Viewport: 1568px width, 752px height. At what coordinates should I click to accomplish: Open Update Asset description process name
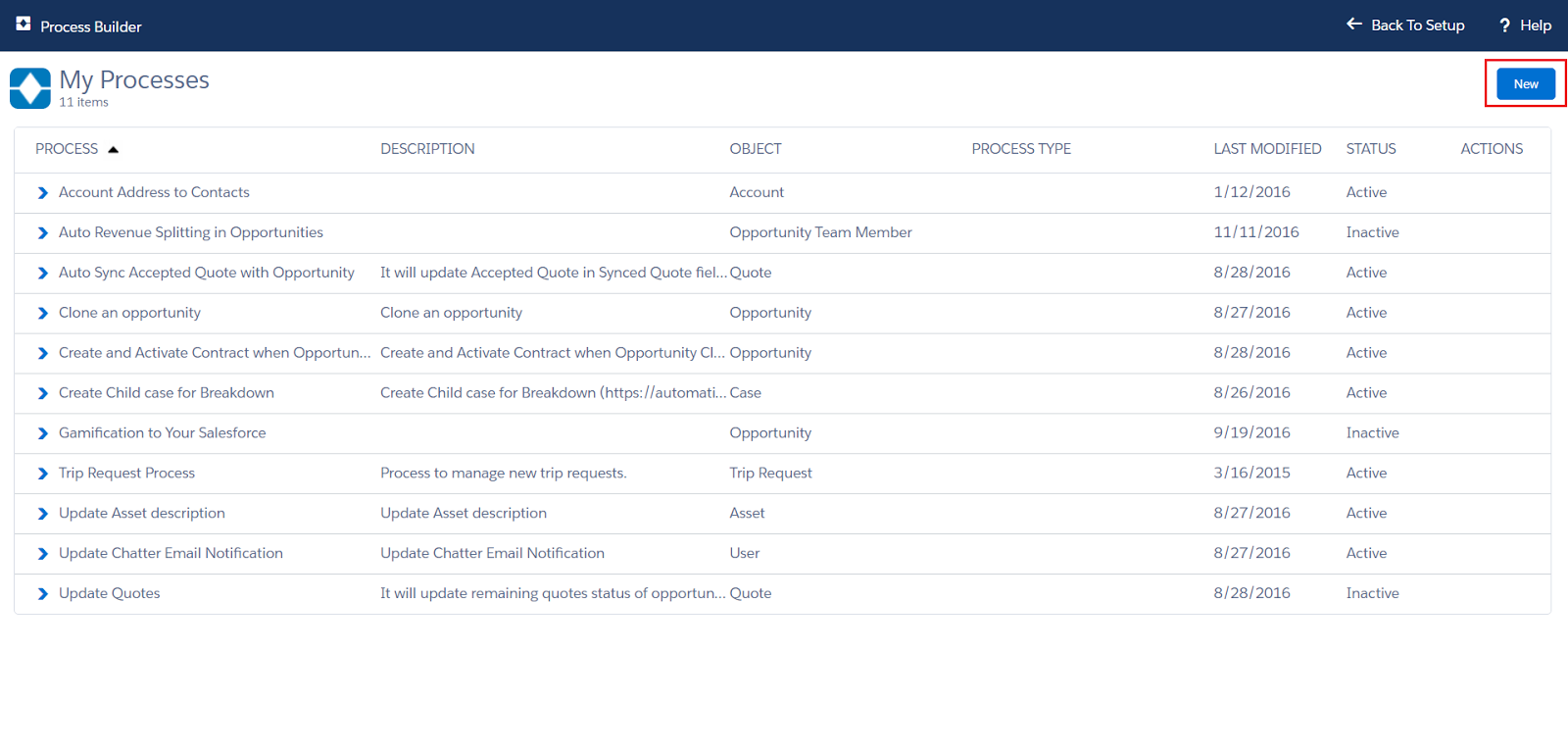coord(142,514)
